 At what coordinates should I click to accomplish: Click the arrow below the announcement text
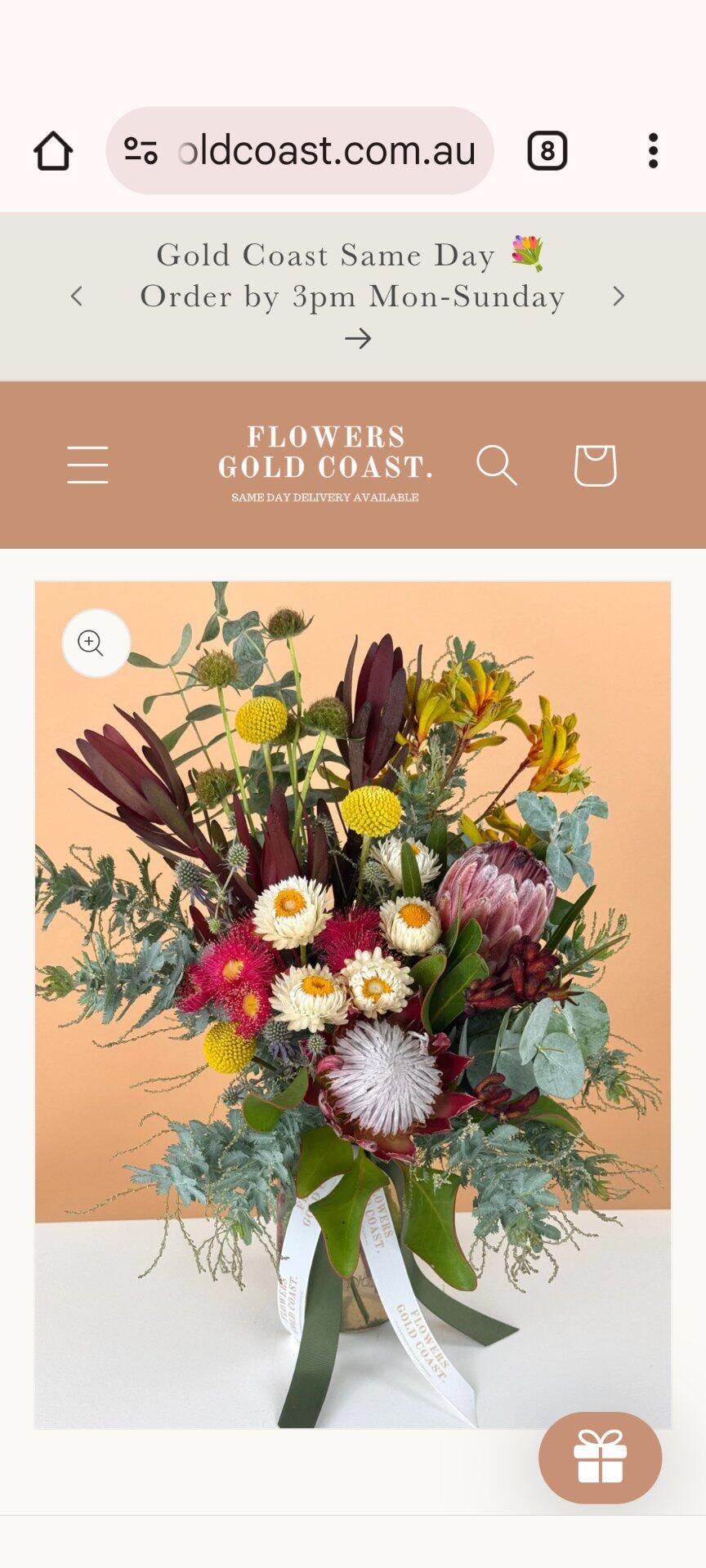pos(358,338)
